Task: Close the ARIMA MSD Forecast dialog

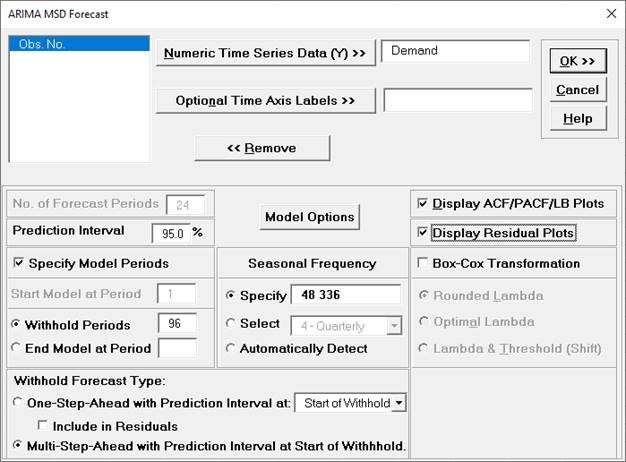Action: tap(611, 14)
